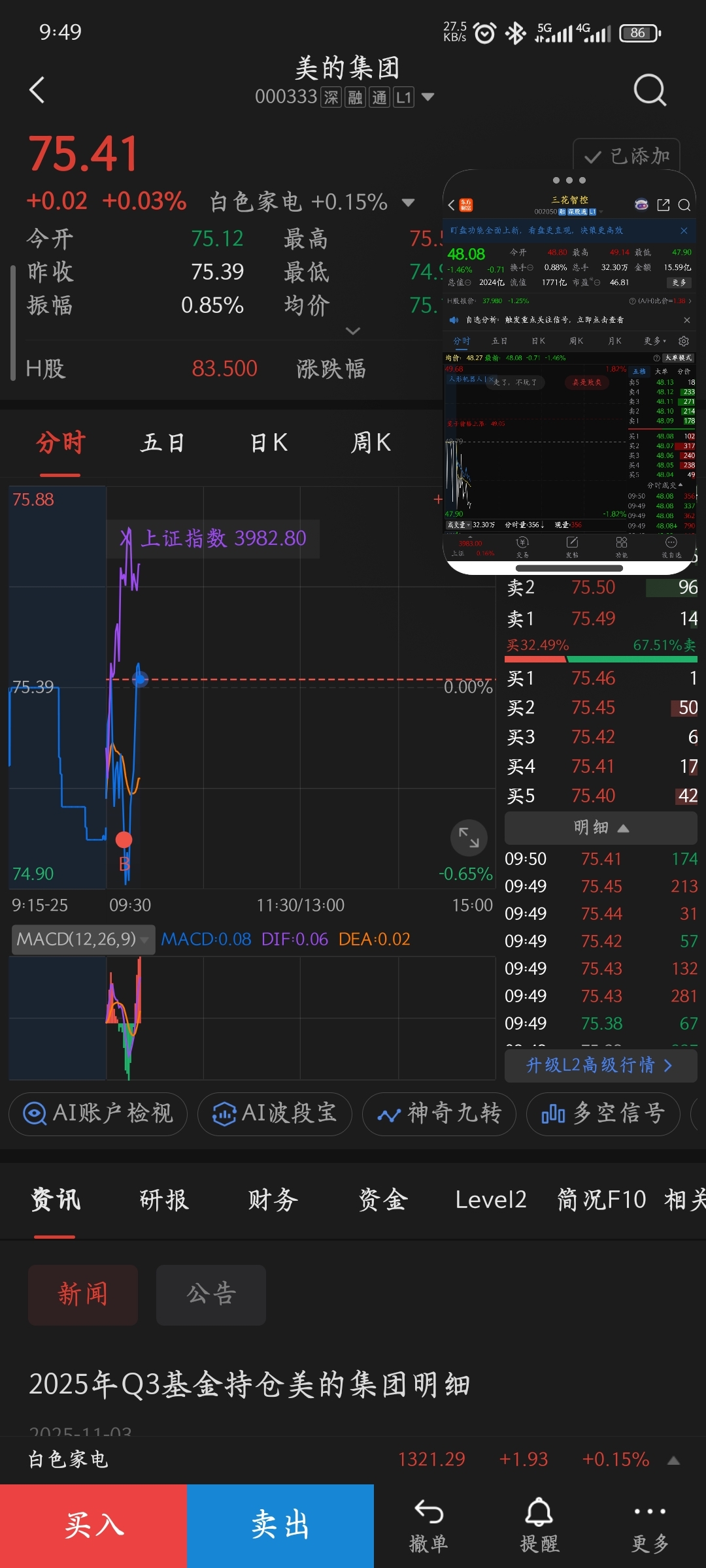Switch to the 周K chart tab
The image size is (706, 1568).
pyautogui.click(x=371, y=443)
